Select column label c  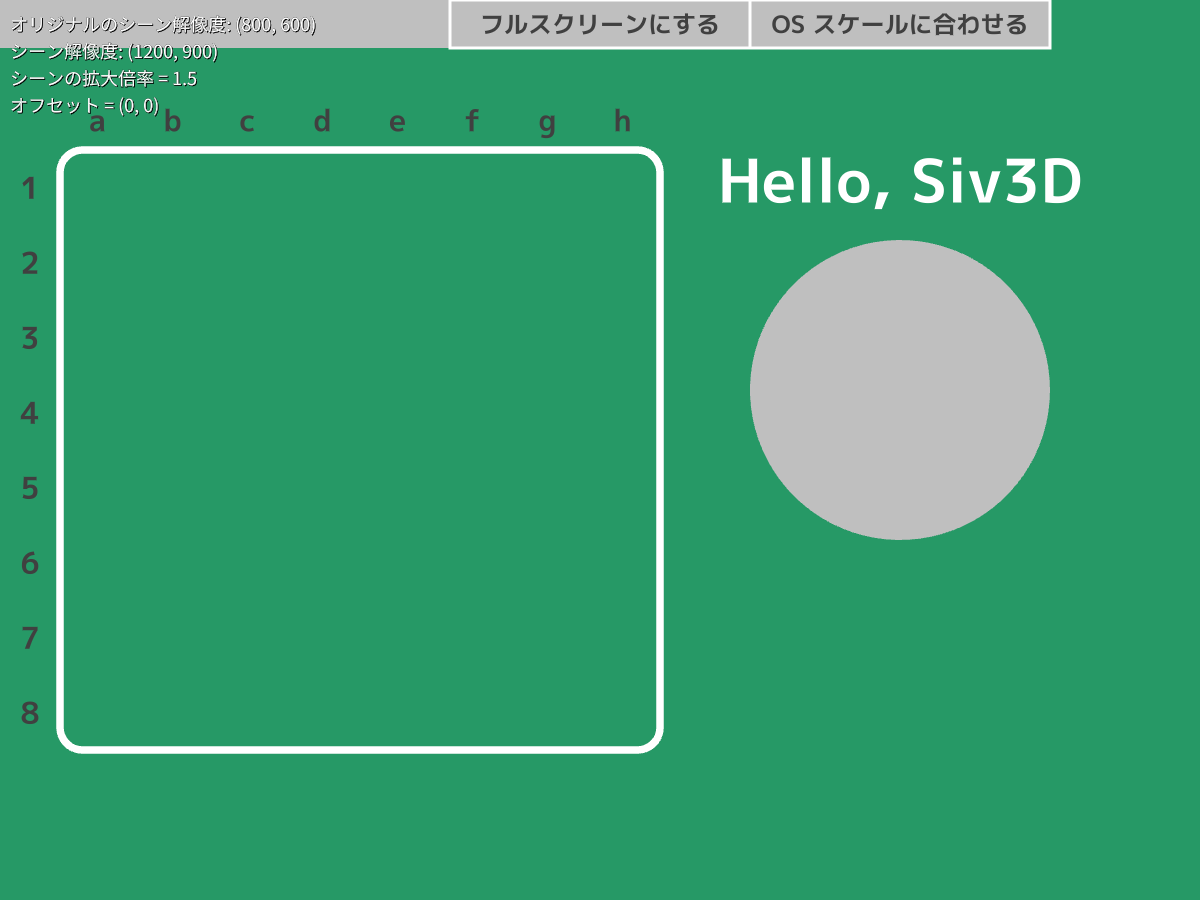click(247, 123)
